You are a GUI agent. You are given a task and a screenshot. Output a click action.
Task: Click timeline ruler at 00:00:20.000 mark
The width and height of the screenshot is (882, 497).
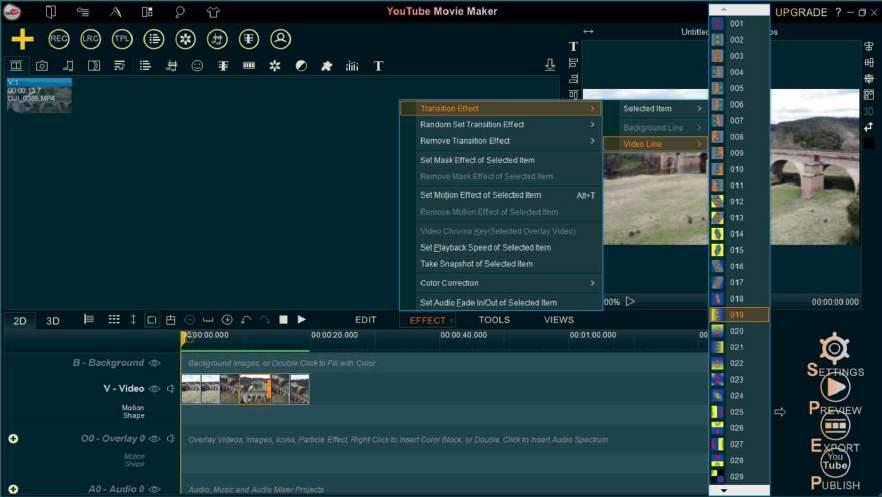click(x=334, y=335)
